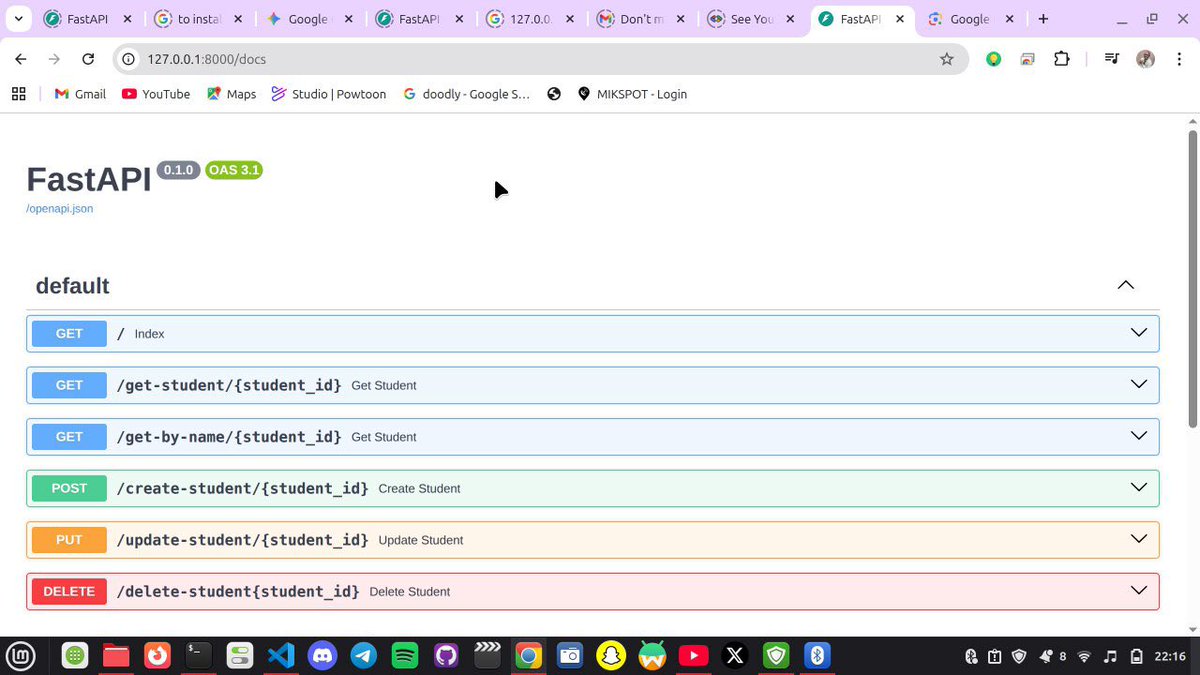1200x675 pixels.
Task: Click the green extension icon in toolbar
Action: tap(993, 59)
